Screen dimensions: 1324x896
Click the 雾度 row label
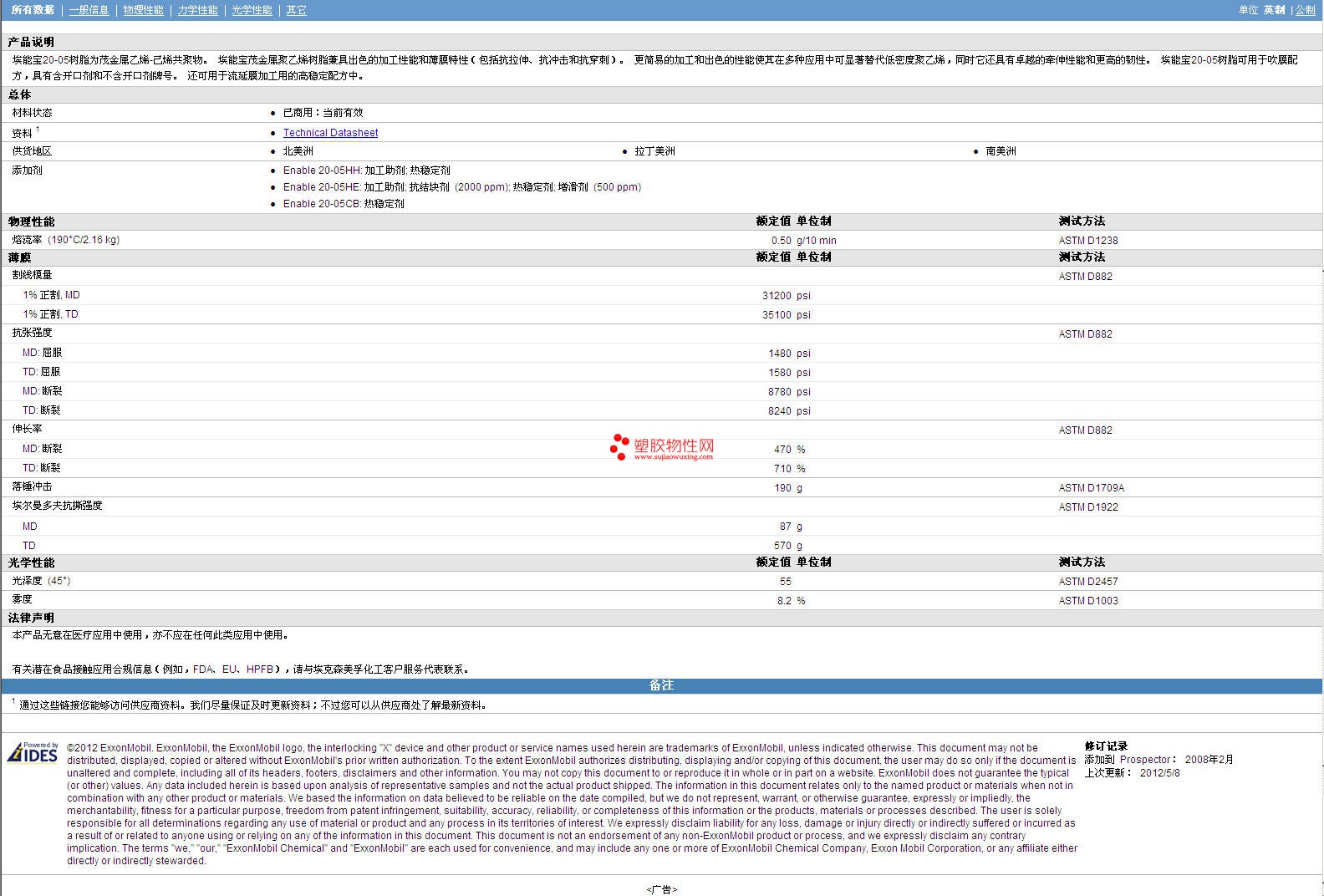[22, 599]
